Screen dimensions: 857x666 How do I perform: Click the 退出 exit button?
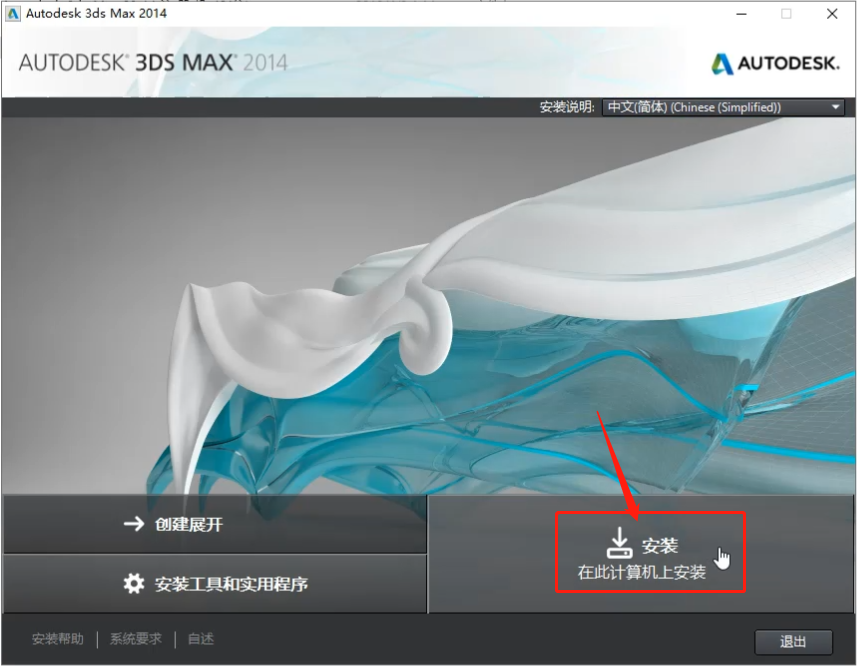pos(793,641)
